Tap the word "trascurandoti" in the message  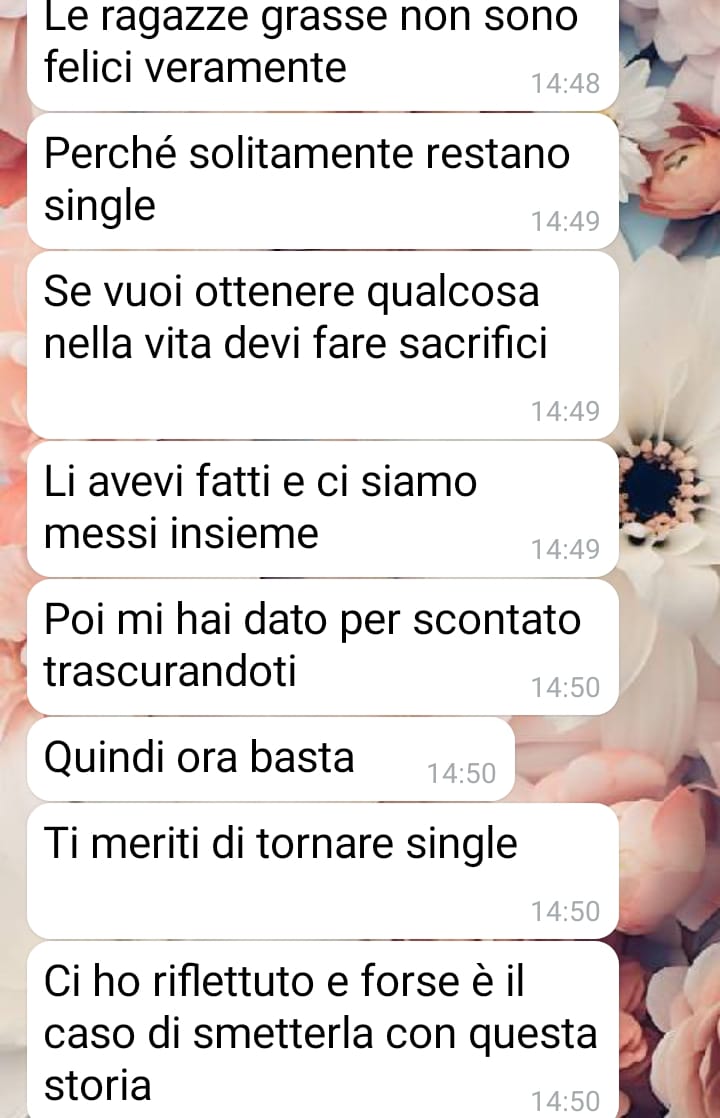pyautogui.click(x=170, y=671)
